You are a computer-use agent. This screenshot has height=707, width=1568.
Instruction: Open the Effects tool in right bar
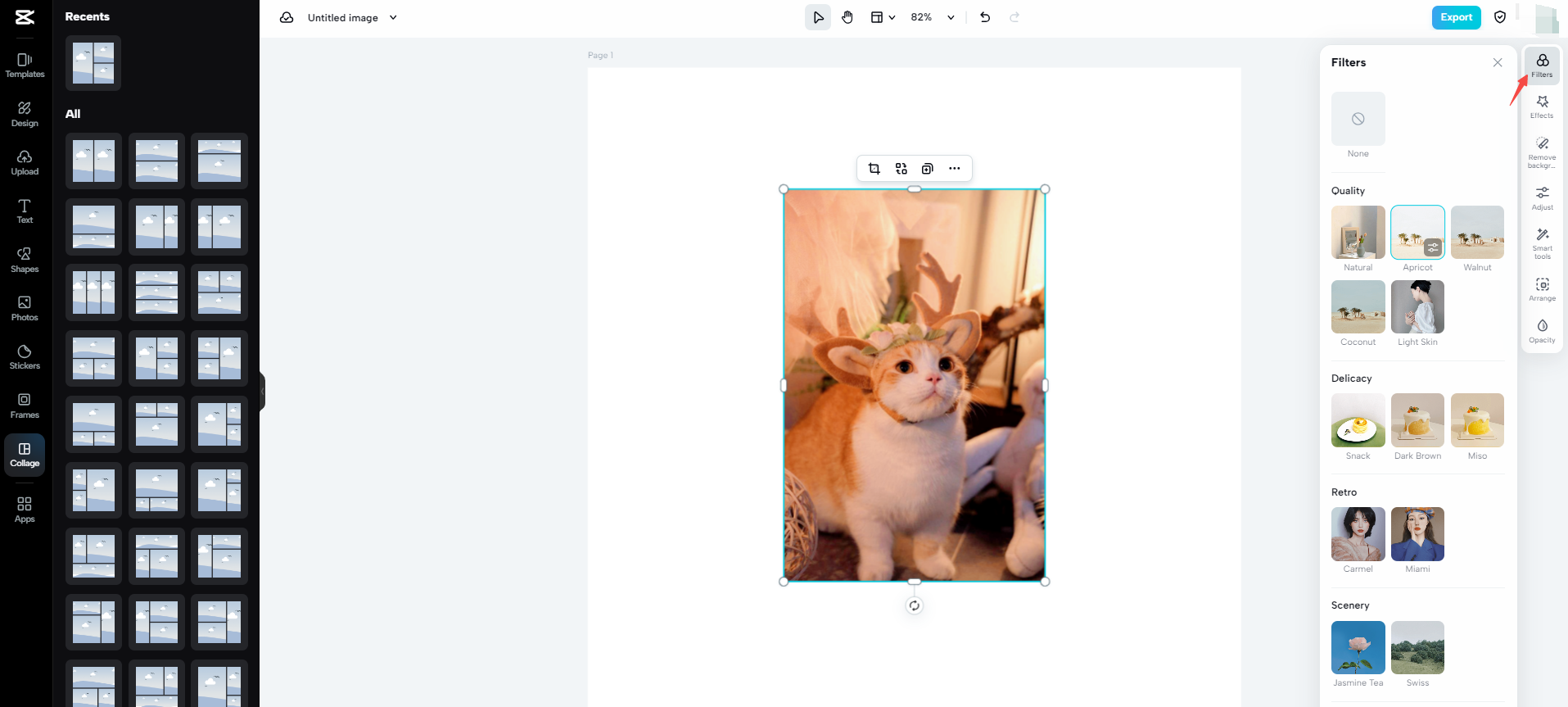(1542, 107)
